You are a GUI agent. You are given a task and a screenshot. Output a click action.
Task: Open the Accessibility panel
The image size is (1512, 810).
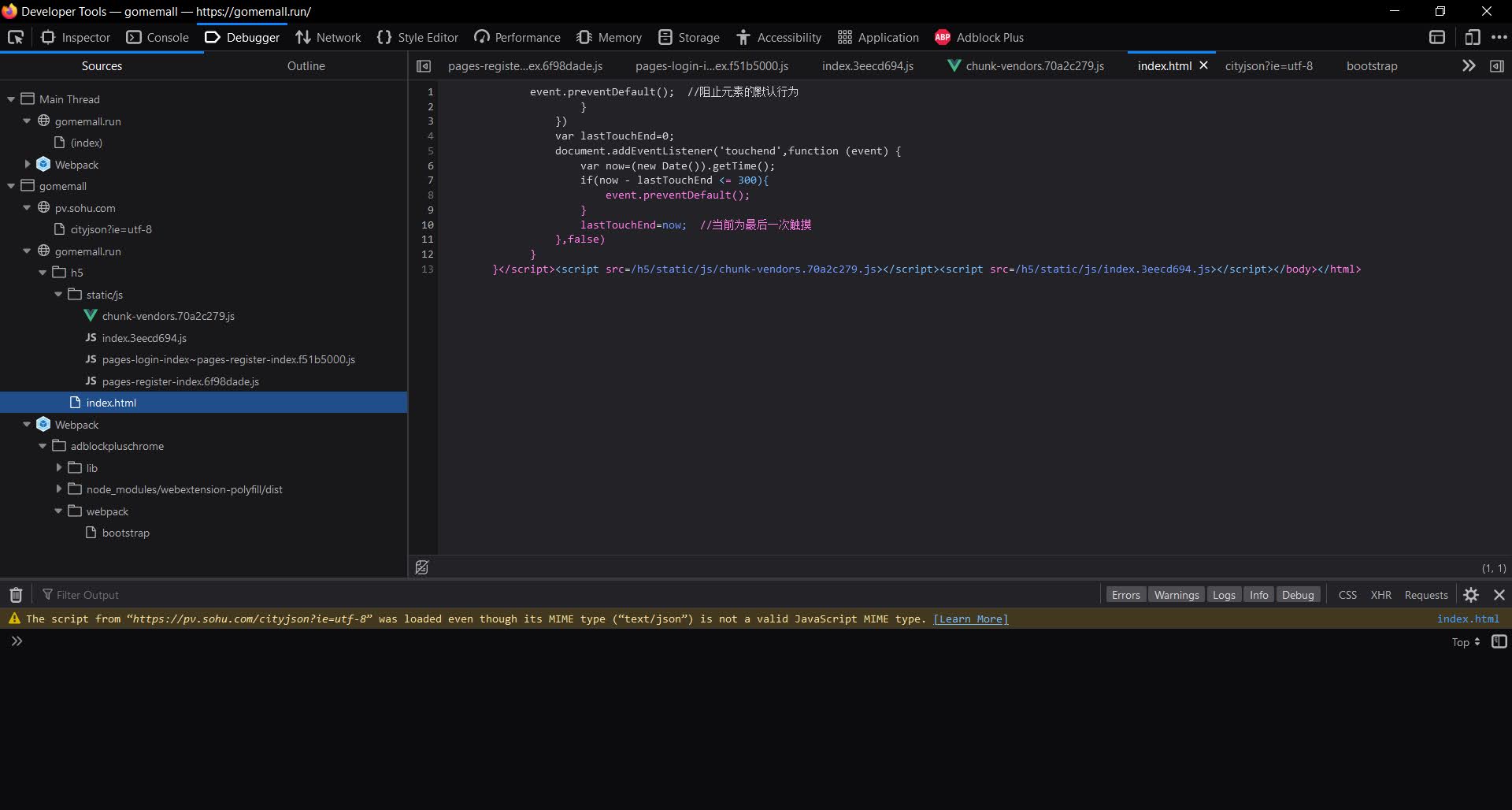click(779, 37)
